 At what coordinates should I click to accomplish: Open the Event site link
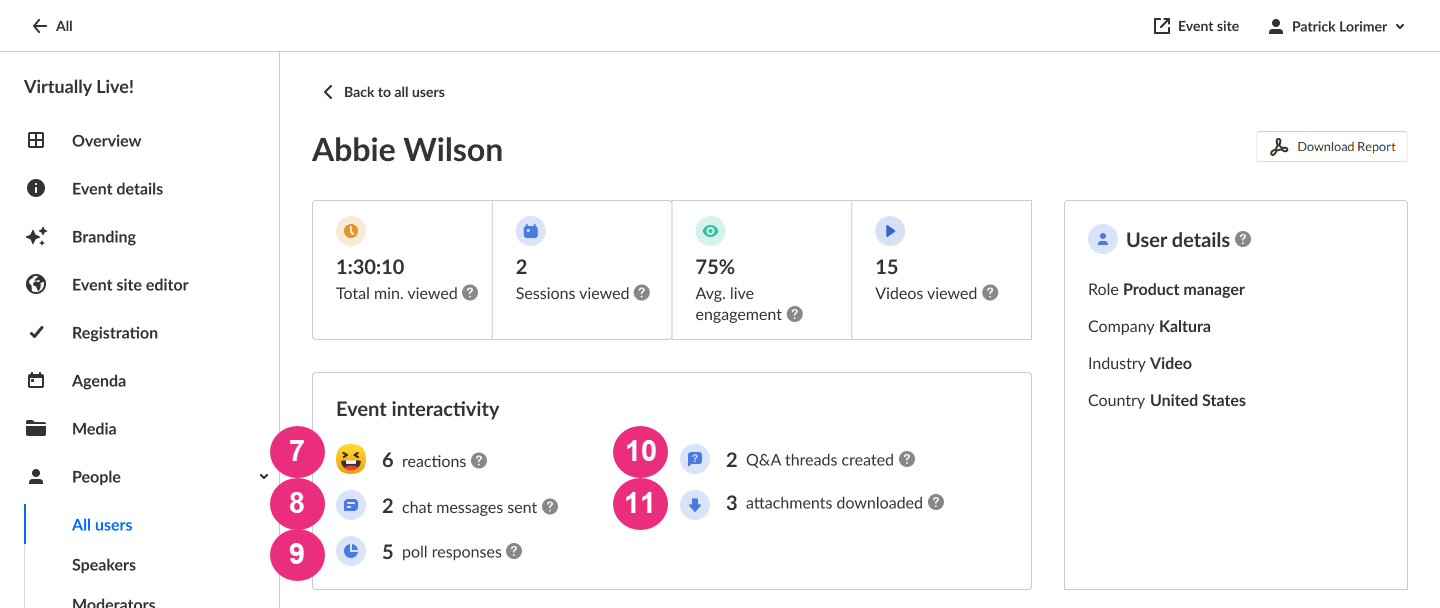1196,27
